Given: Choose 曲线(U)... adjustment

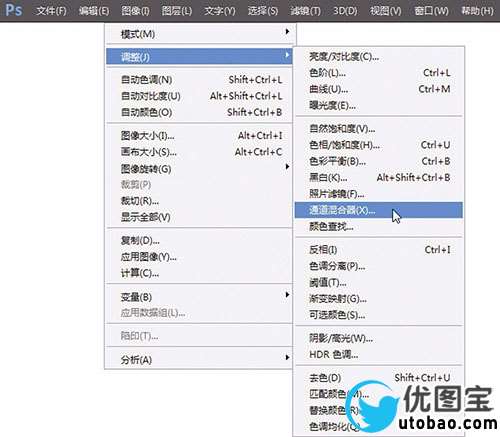Looking at the screenshot, I should tap(379, 89).
